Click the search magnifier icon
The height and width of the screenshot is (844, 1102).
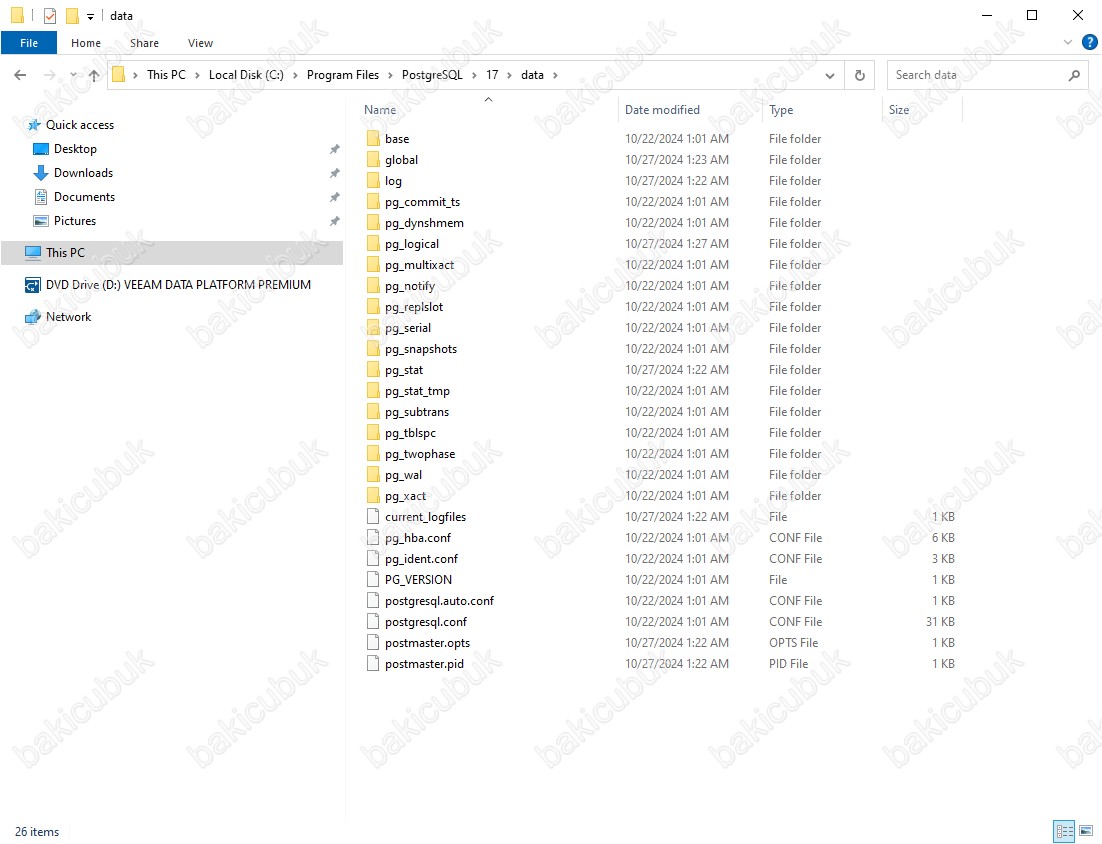(1075, 75)
